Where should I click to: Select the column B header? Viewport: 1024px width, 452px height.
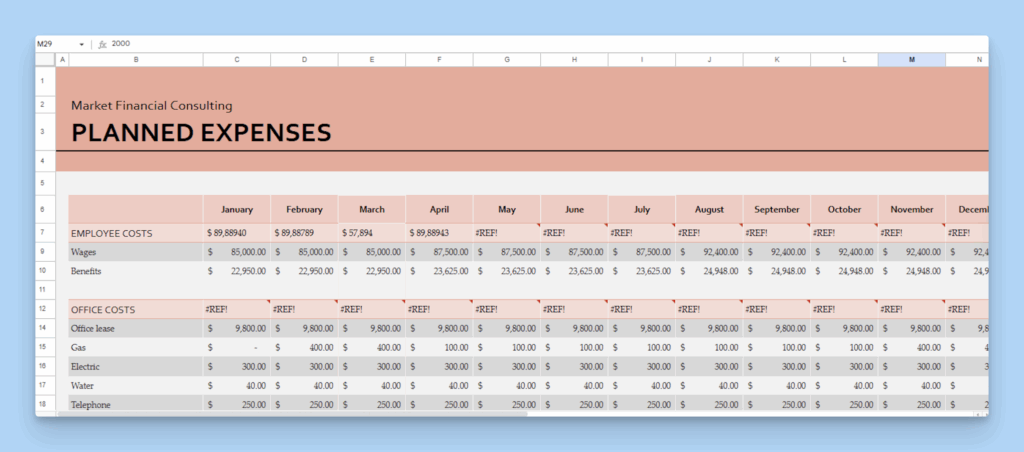point(136,60)
